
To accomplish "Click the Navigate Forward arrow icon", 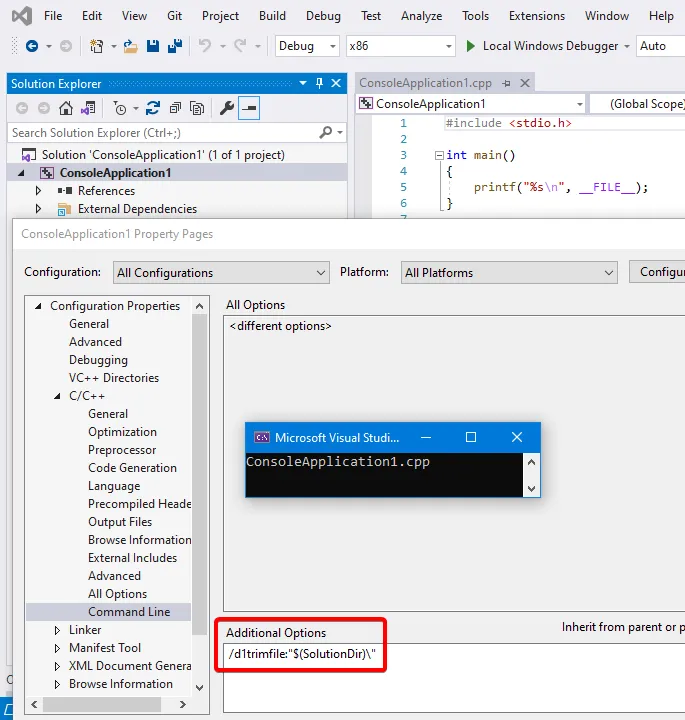I will coord(66,46).
